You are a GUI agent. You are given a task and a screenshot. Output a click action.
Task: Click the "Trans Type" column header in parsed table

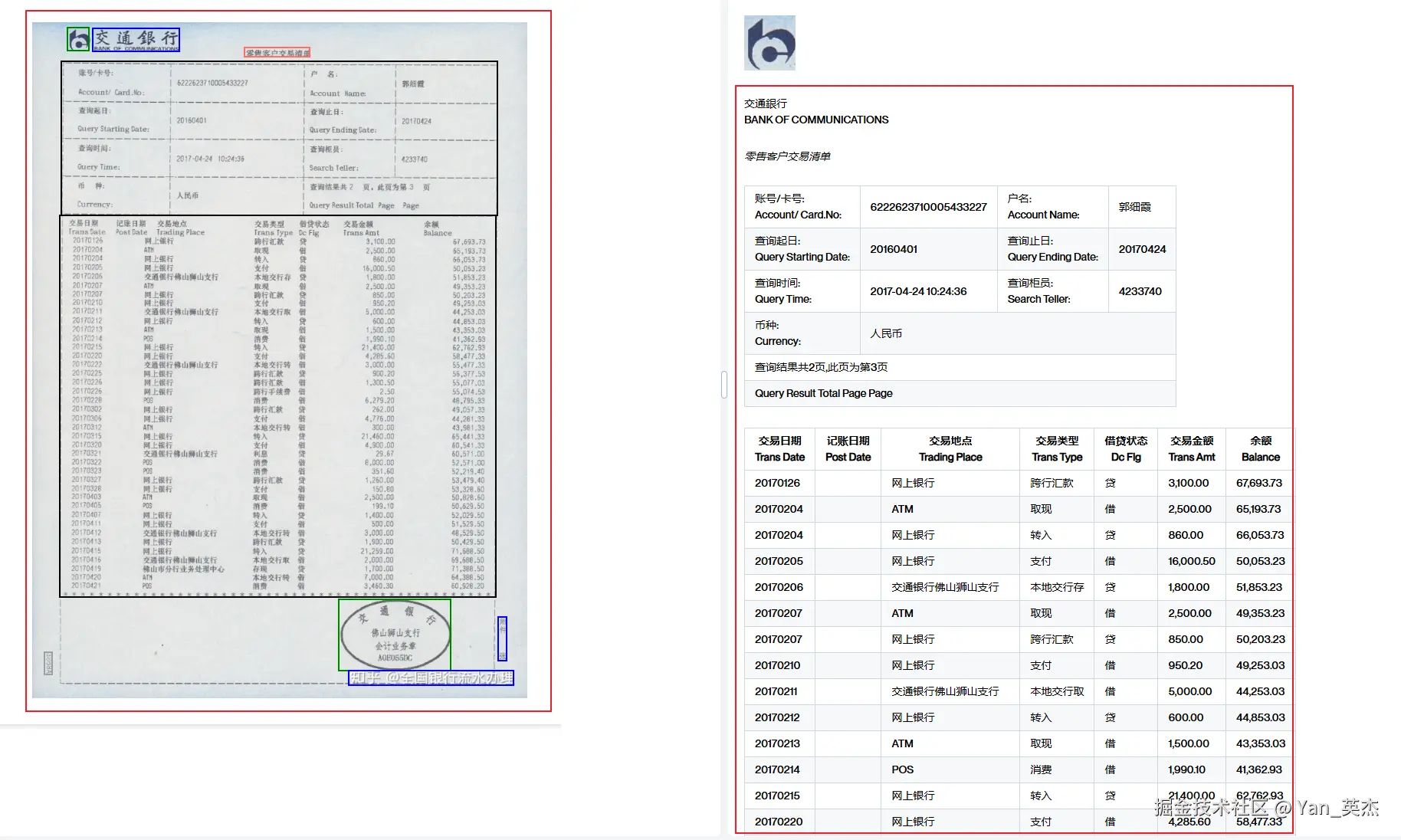click(1057, 449)
